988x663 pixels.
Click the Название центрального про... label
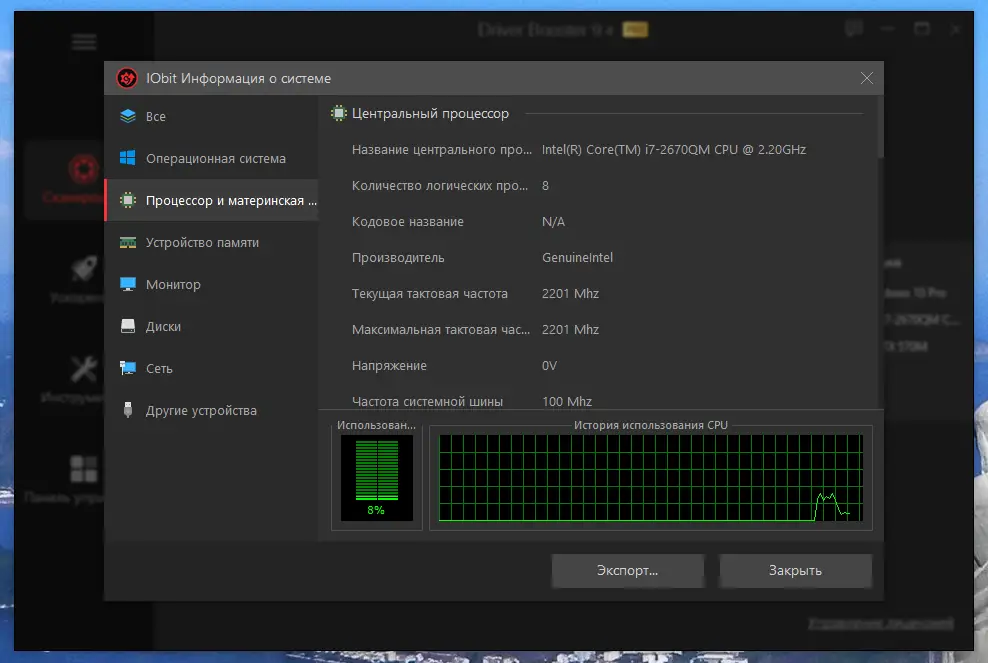pos(442,150)
